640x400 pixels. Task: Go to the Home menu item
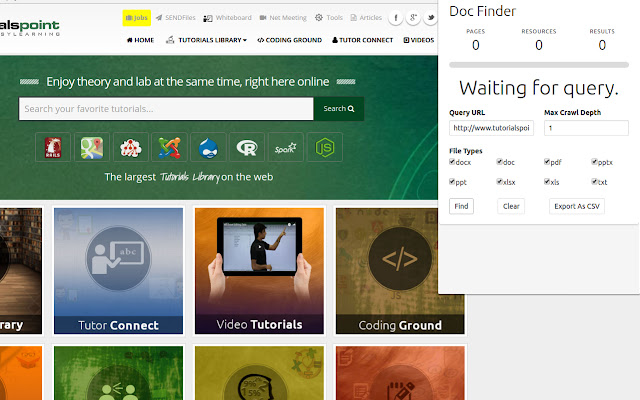pyautogui.click(x=140, y=40)
